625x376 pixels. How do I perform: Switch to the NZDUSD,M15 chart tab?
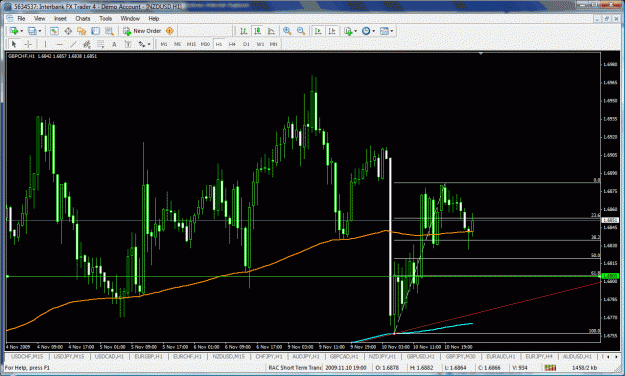(228, 356)
